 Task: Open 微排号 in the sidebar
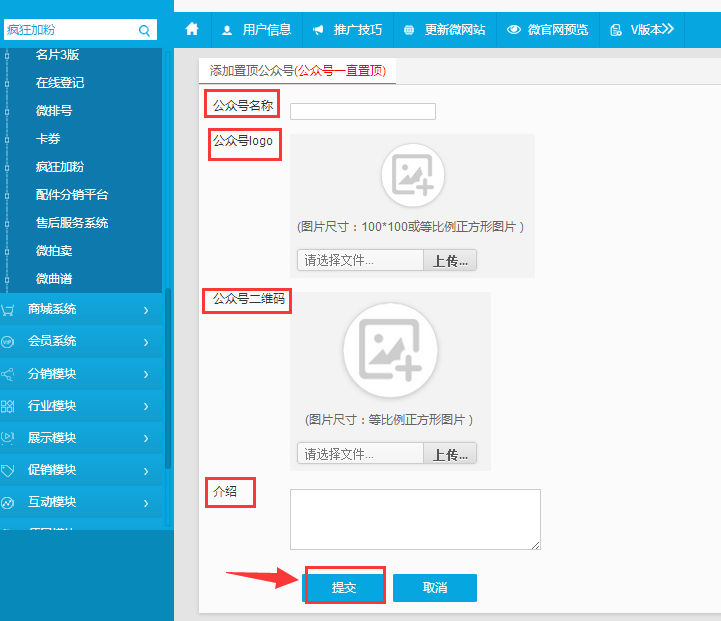(54, 111)
